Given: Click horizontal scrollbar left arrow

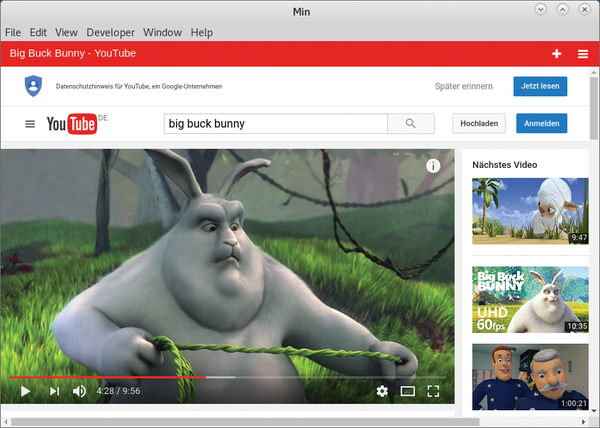Looking at the screenshot, I should [x=6, y=422].
